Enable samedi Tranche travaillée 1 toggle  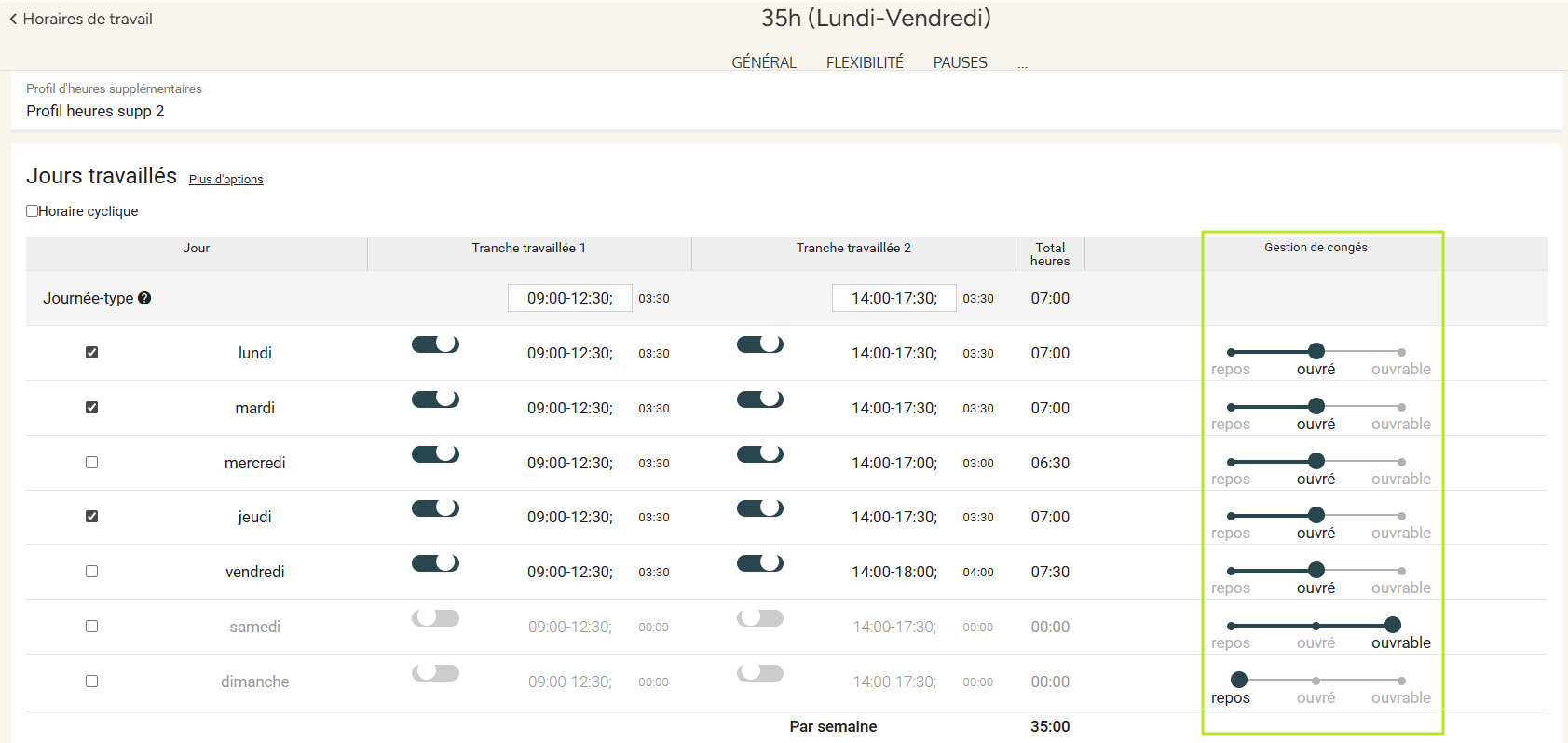pos(435,618)
